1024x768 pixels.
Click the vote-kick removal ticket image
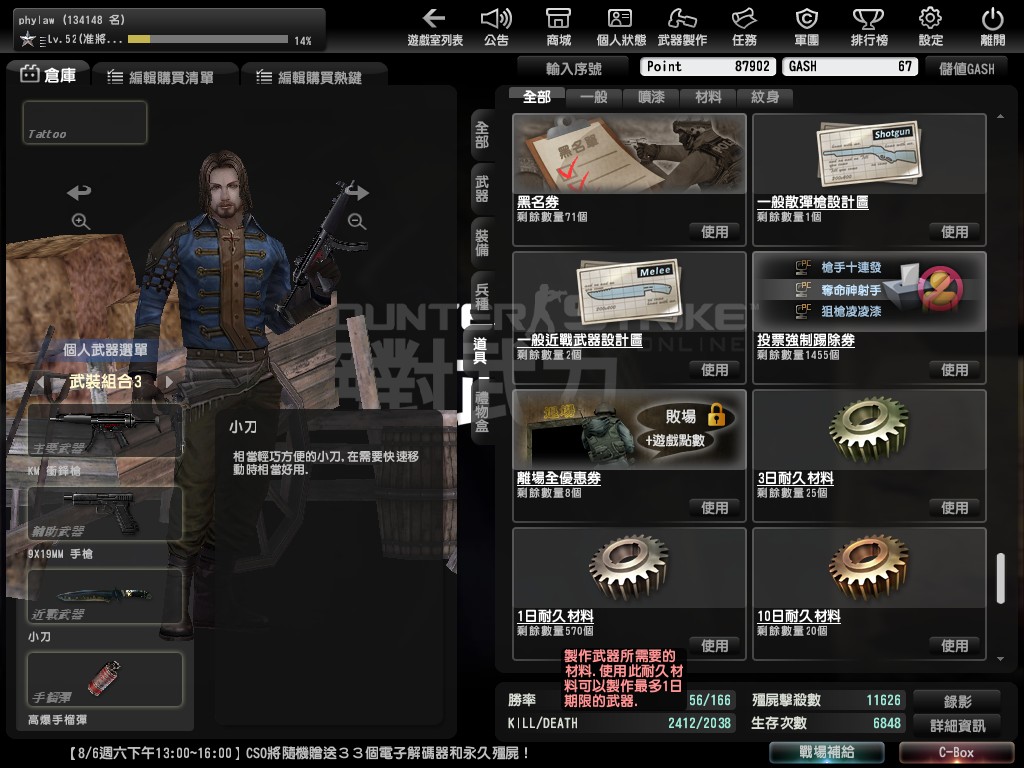[x=869, y=292]
